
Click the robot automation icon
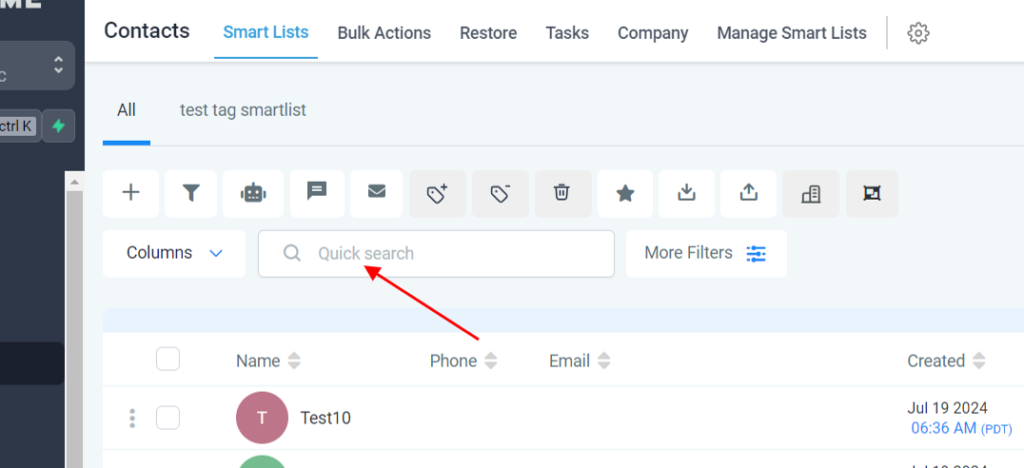(x=254, y=193)
